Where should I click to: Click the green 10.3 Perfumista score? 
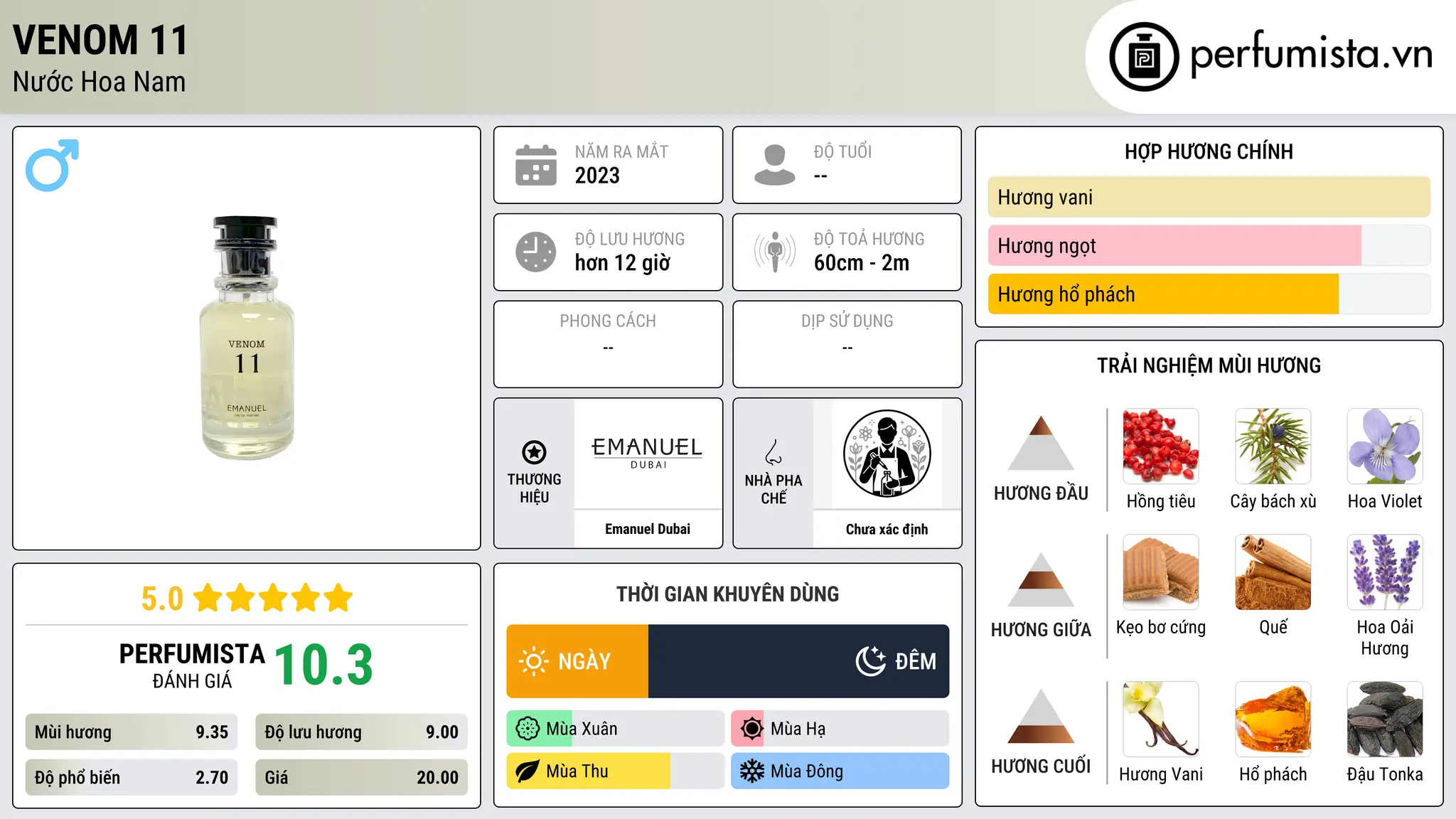[323, 665]
